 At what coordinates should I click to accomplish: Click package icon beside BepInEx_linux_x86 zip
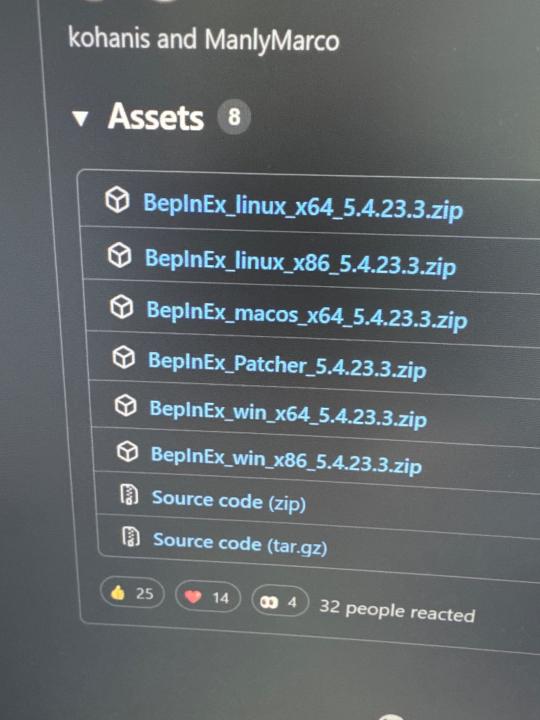(119, 255)
